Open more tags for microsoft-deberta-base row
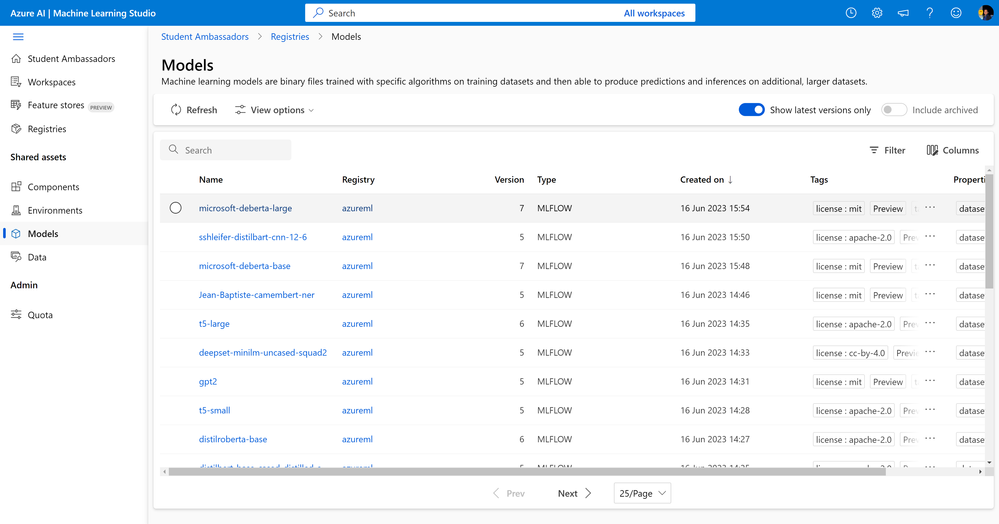Image resolution: width=999 pixels, height=524 pixels. click(930, 265)
